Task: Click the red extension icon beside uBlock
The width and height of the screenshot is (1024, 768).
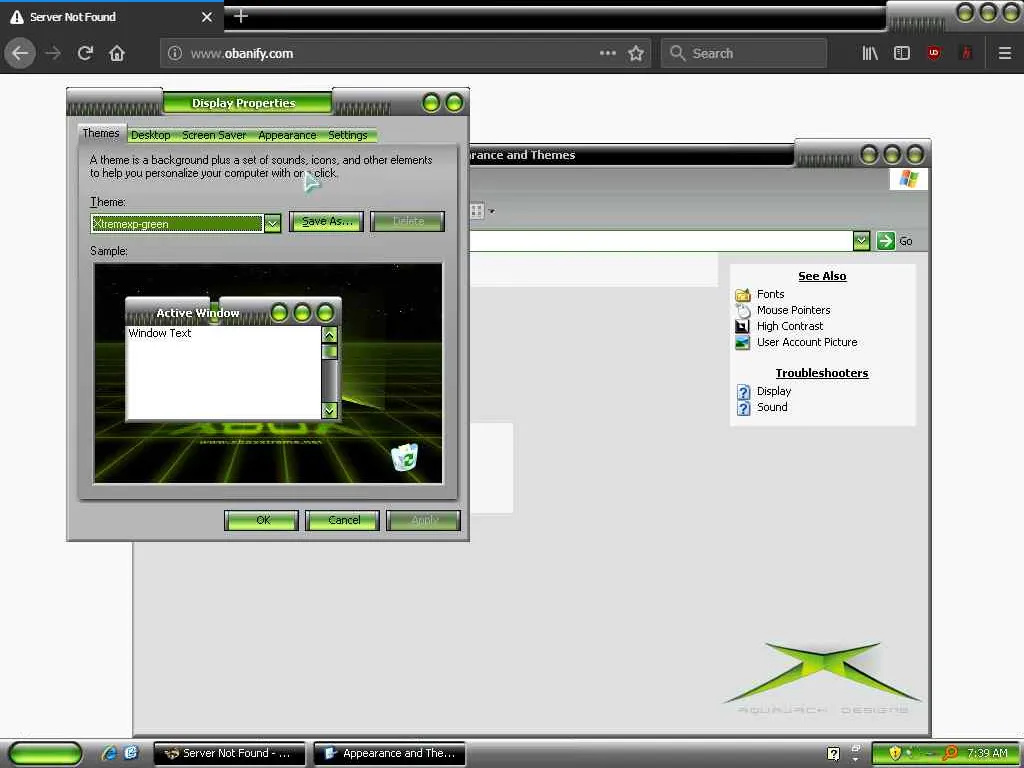Action: (x=966, y=53)
